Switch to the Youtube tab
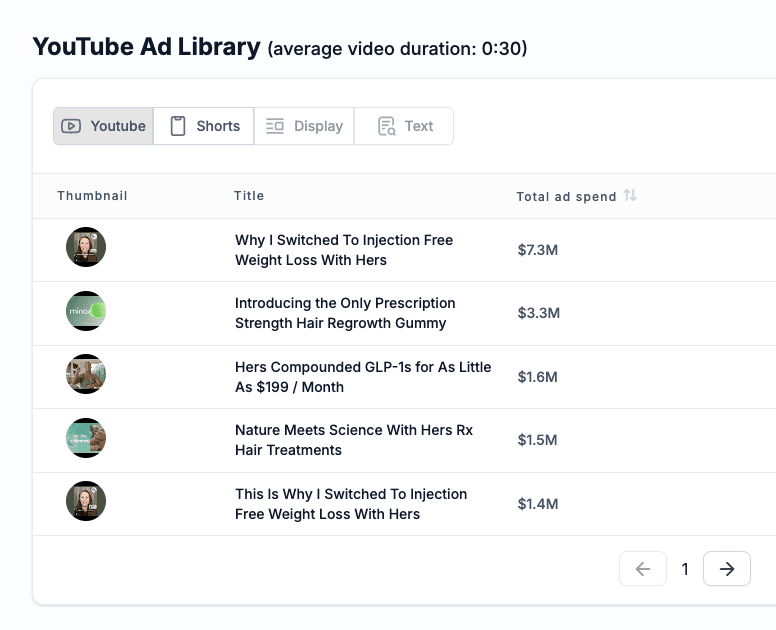This screenshot has height=630, width=776. 104,126
